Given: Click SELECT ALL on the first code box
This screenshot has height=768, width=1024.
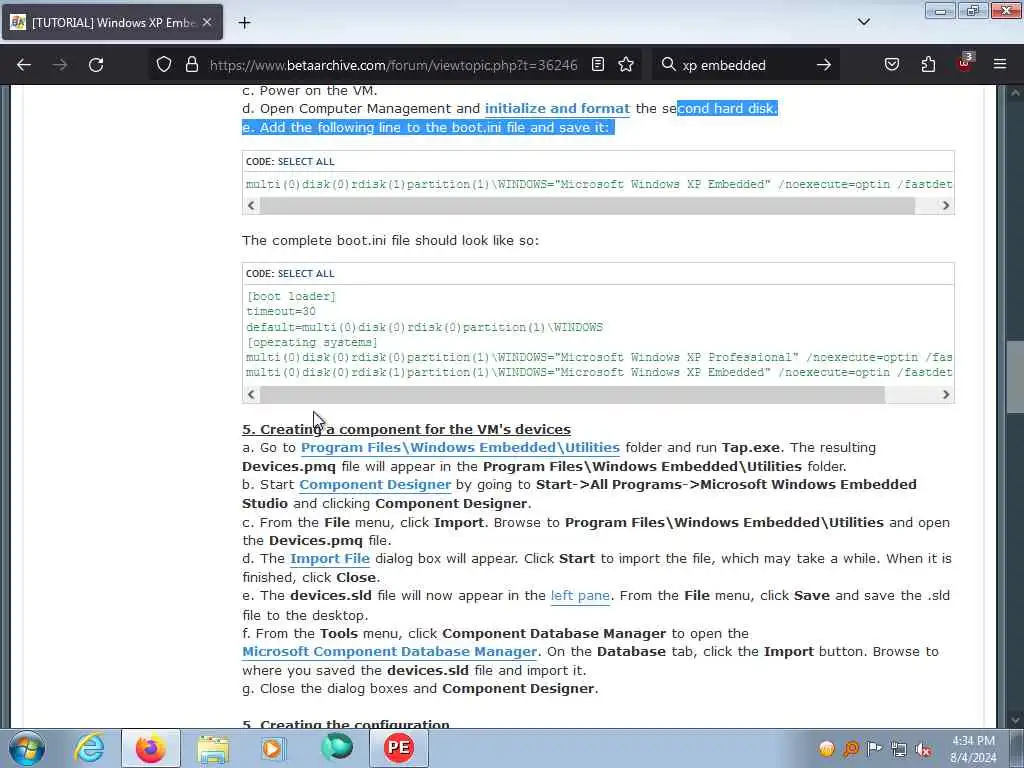Looking at the screenshot, I should (306, 161).
